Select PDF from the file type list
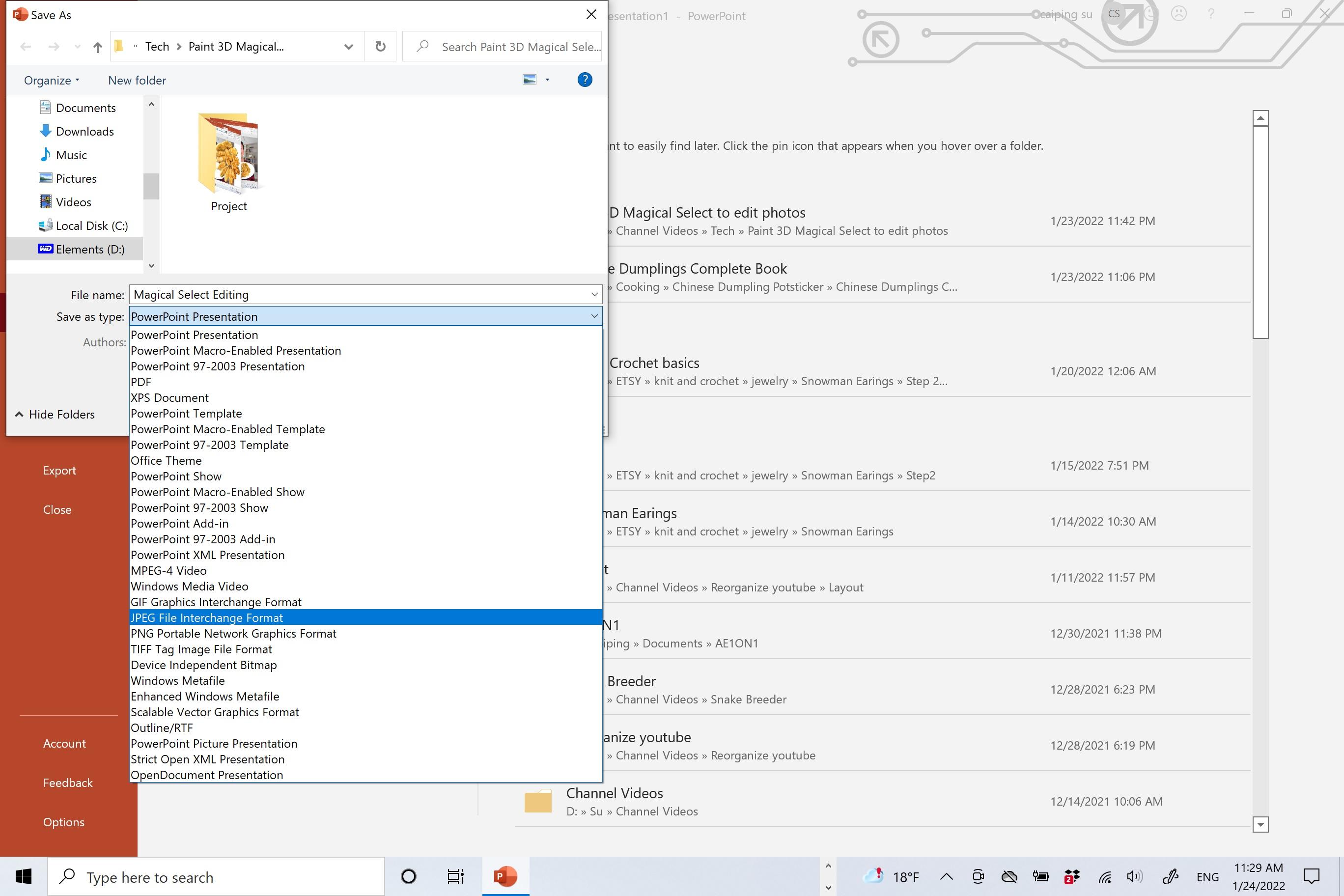The width and height of the screenshot is (1344, 896). click(141, 382)
